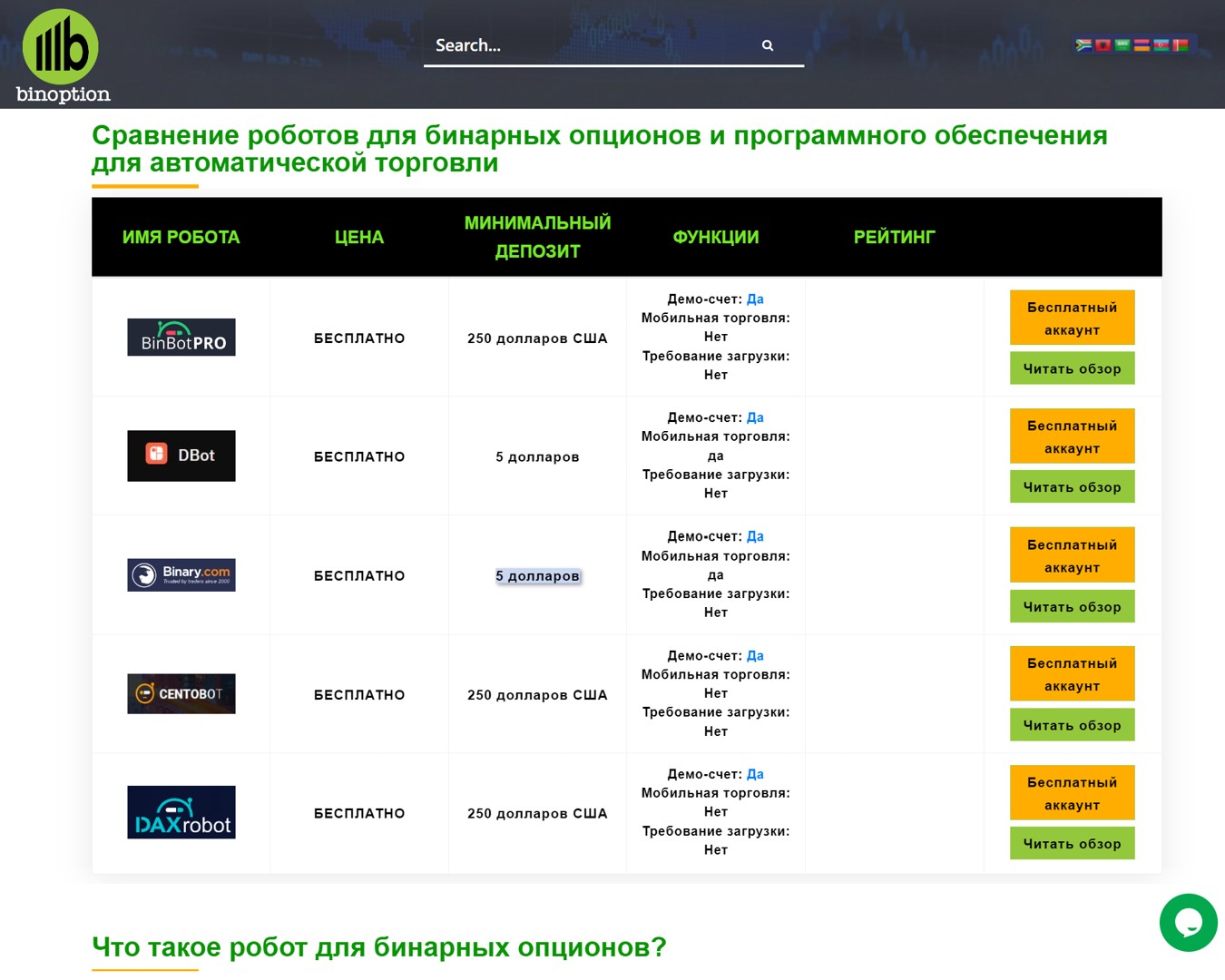Click the 'ИМЯ РОБОТА' column header

[x=181, y=237]
